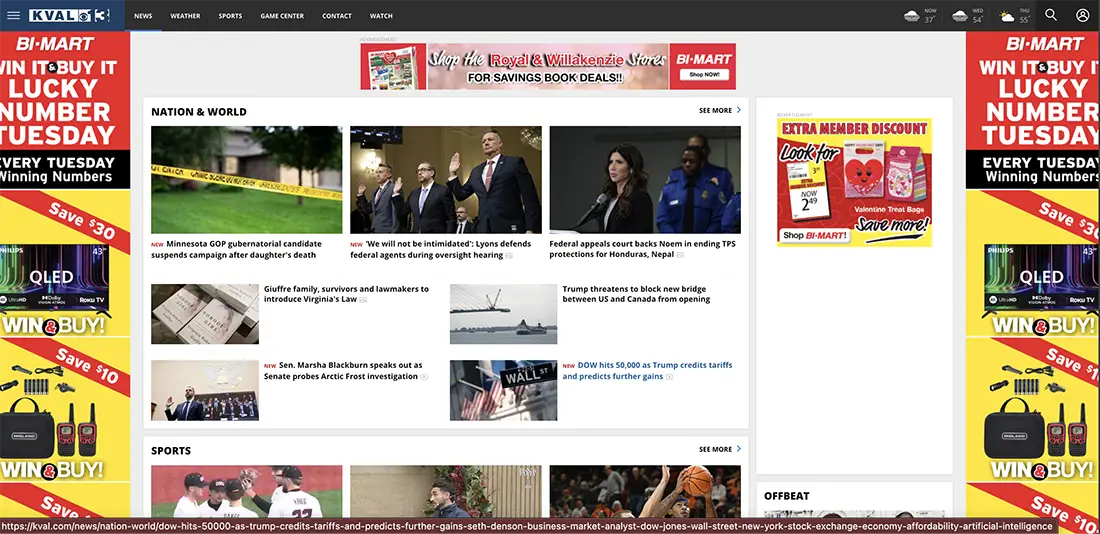Click the basketball player sports thumbnail

645,491
